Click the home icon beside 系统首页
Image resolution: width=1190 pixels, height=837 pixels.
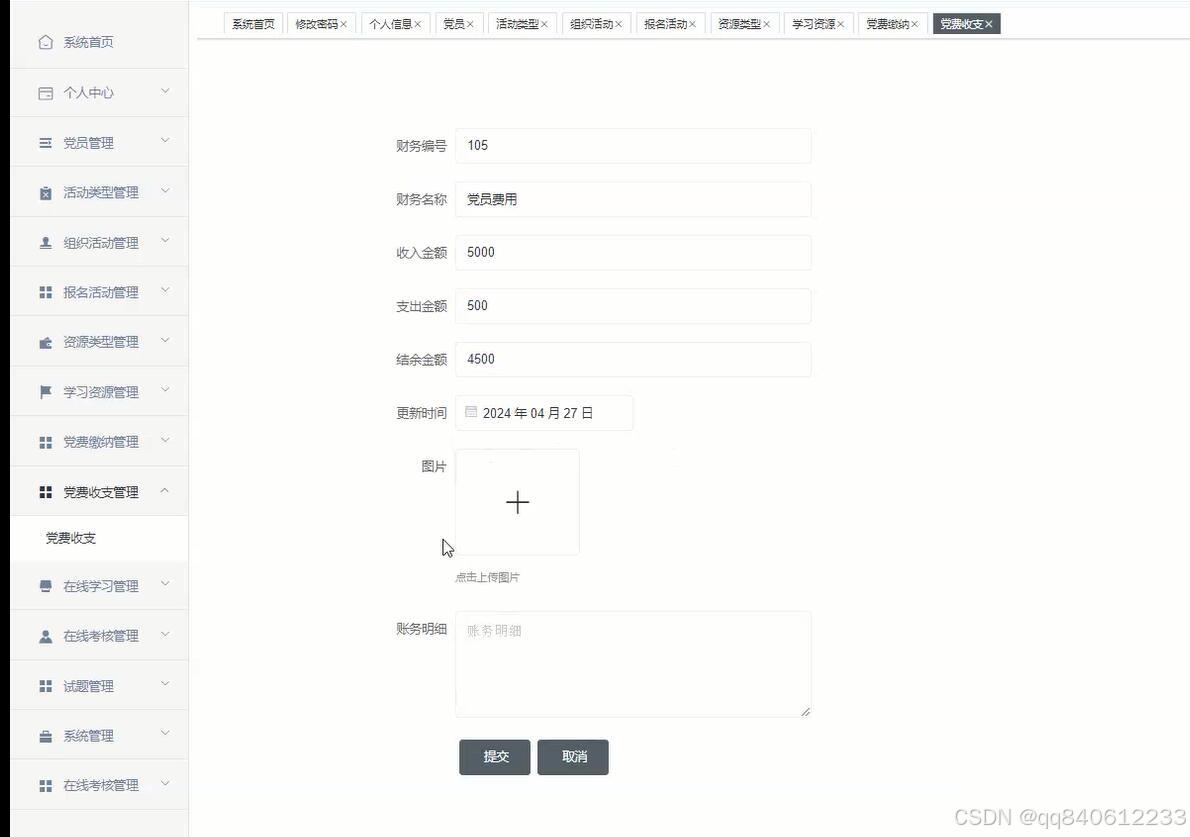point(45,42)
